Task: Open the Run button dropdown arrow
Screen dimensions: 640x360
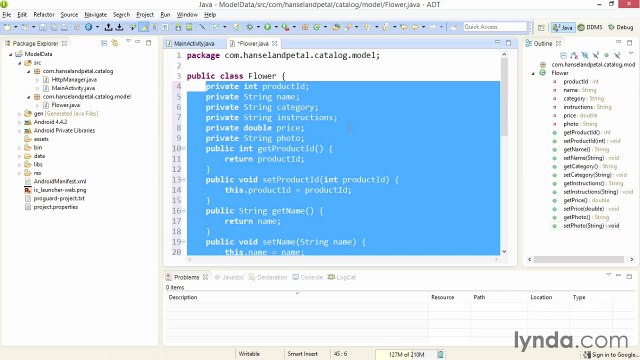Action: tap(276, 27)
